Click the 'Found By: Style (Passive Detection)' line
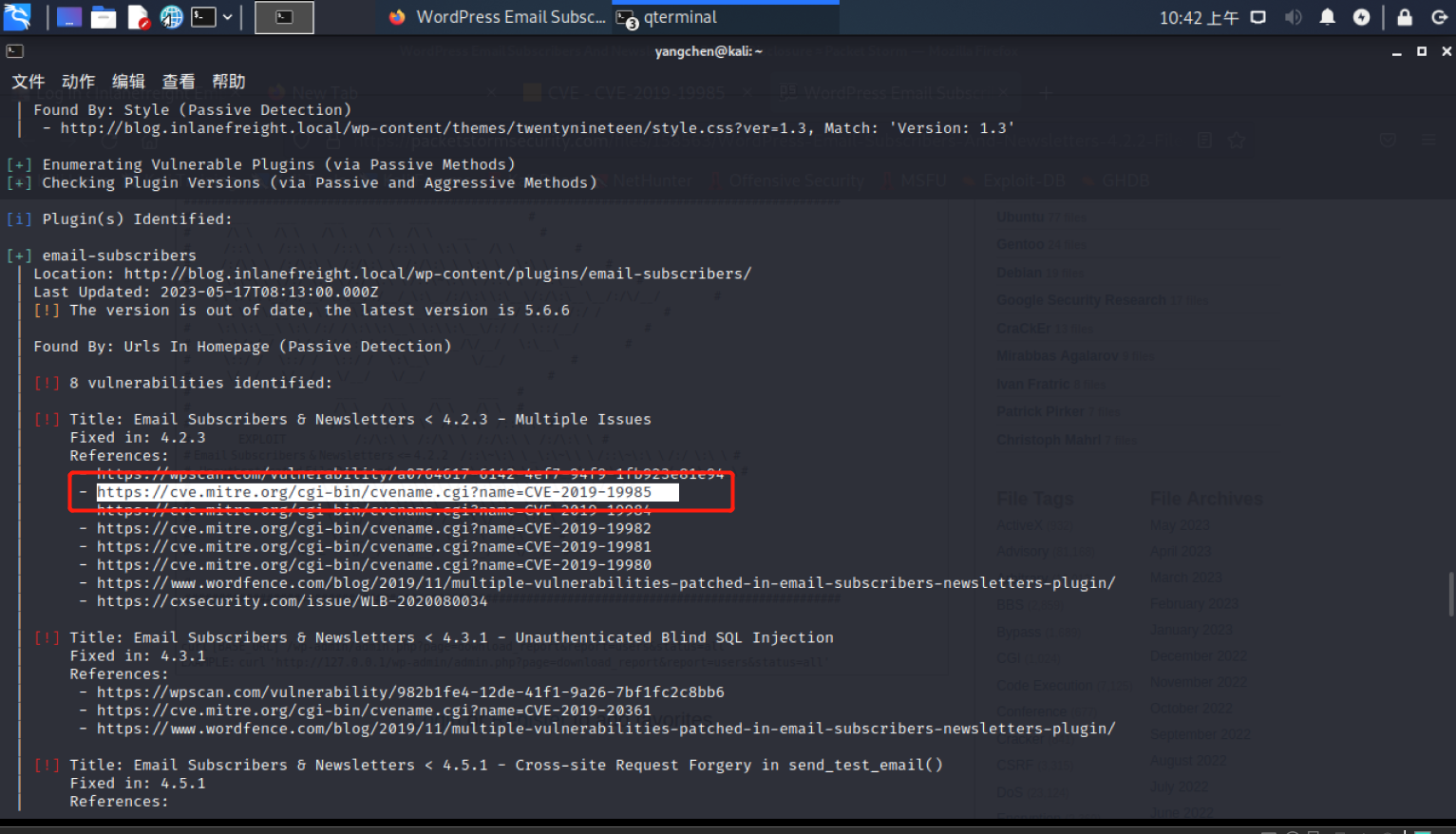 tap(193, 110)
